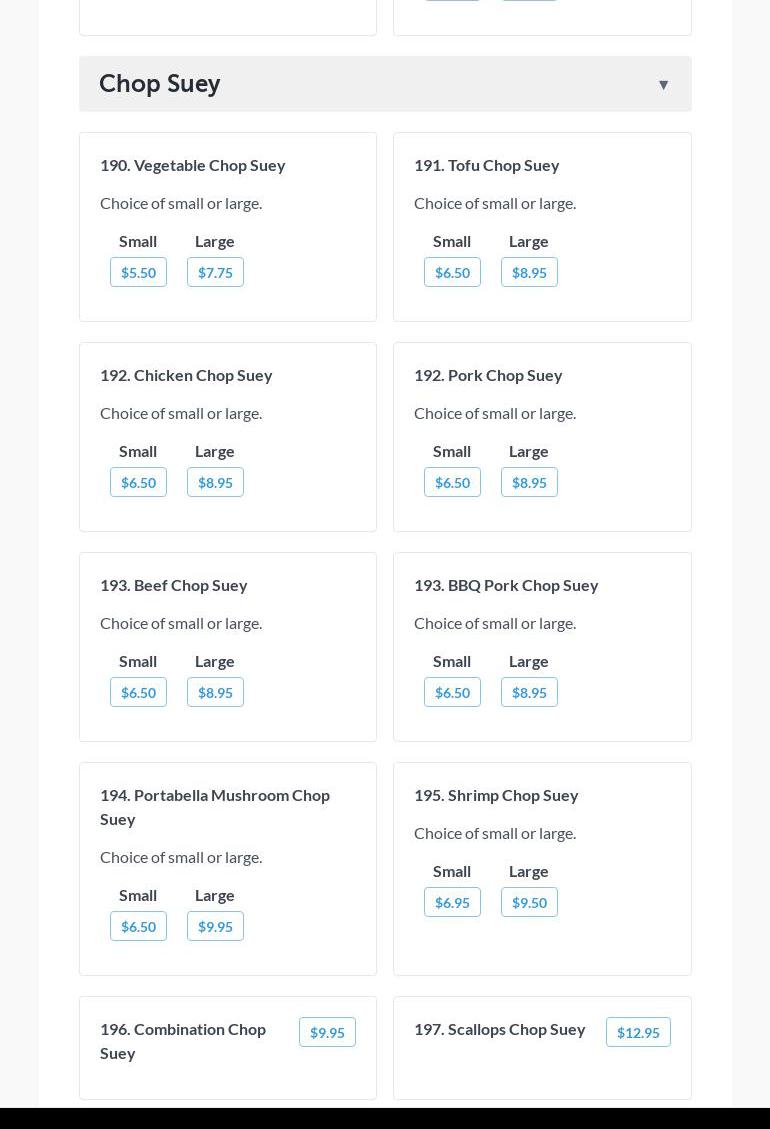Add Combination Chop Suey for $9.95
Image resolution: width=770 pixels, height=1129 pixels.
[x=327, y=1032]
